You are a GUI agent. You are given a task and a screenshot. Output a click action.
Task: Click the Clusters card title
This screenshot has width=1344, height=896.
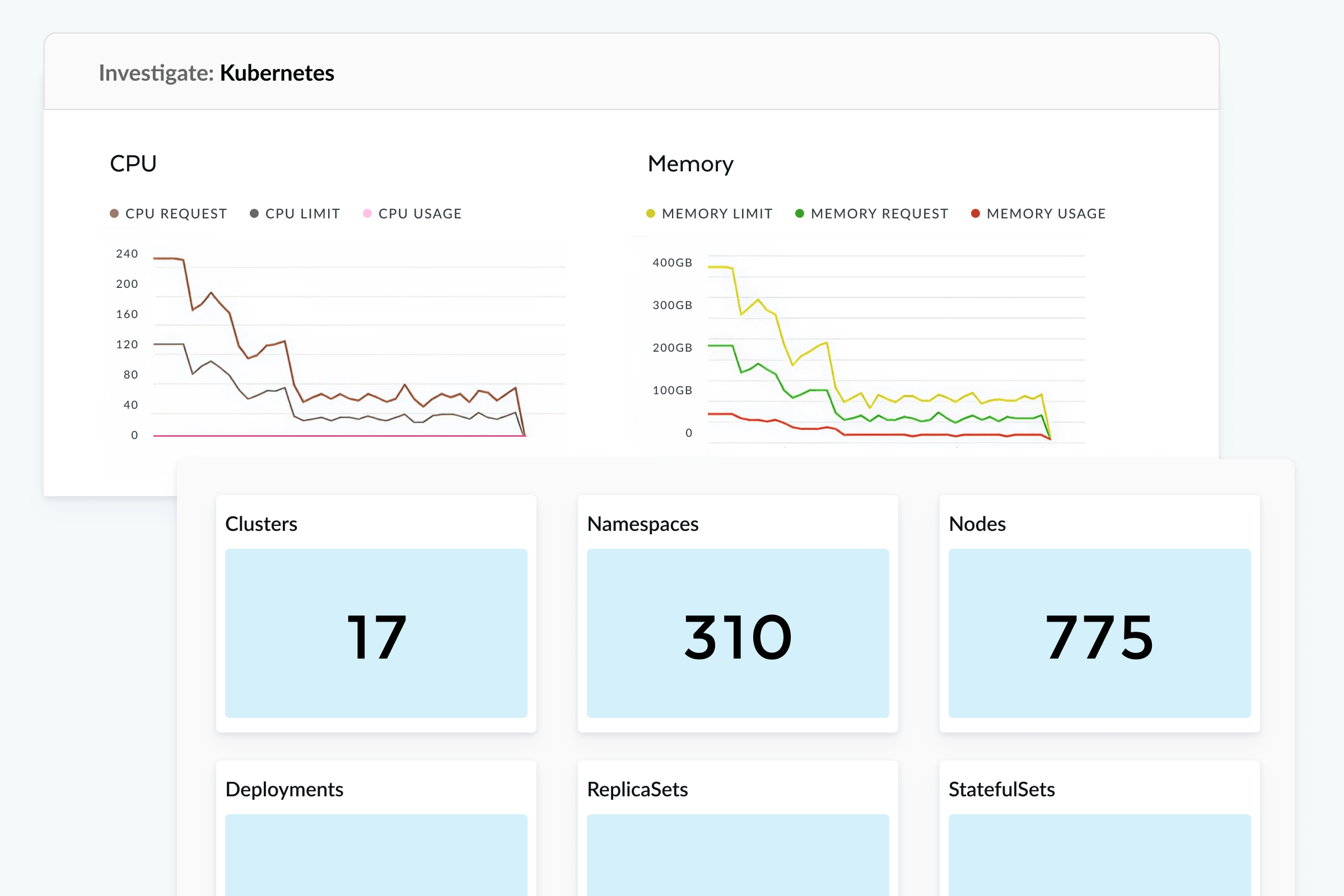coord(261,524)
